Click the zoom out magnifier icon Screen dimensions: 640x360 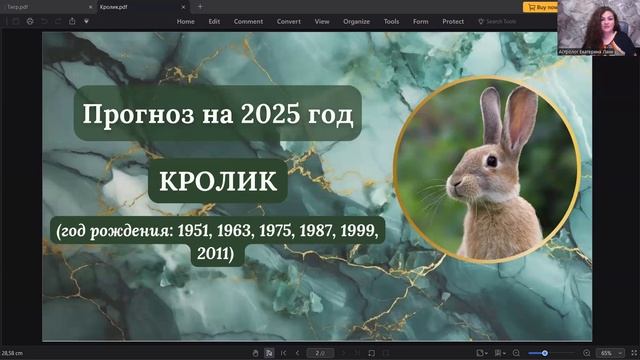[516, 353]
